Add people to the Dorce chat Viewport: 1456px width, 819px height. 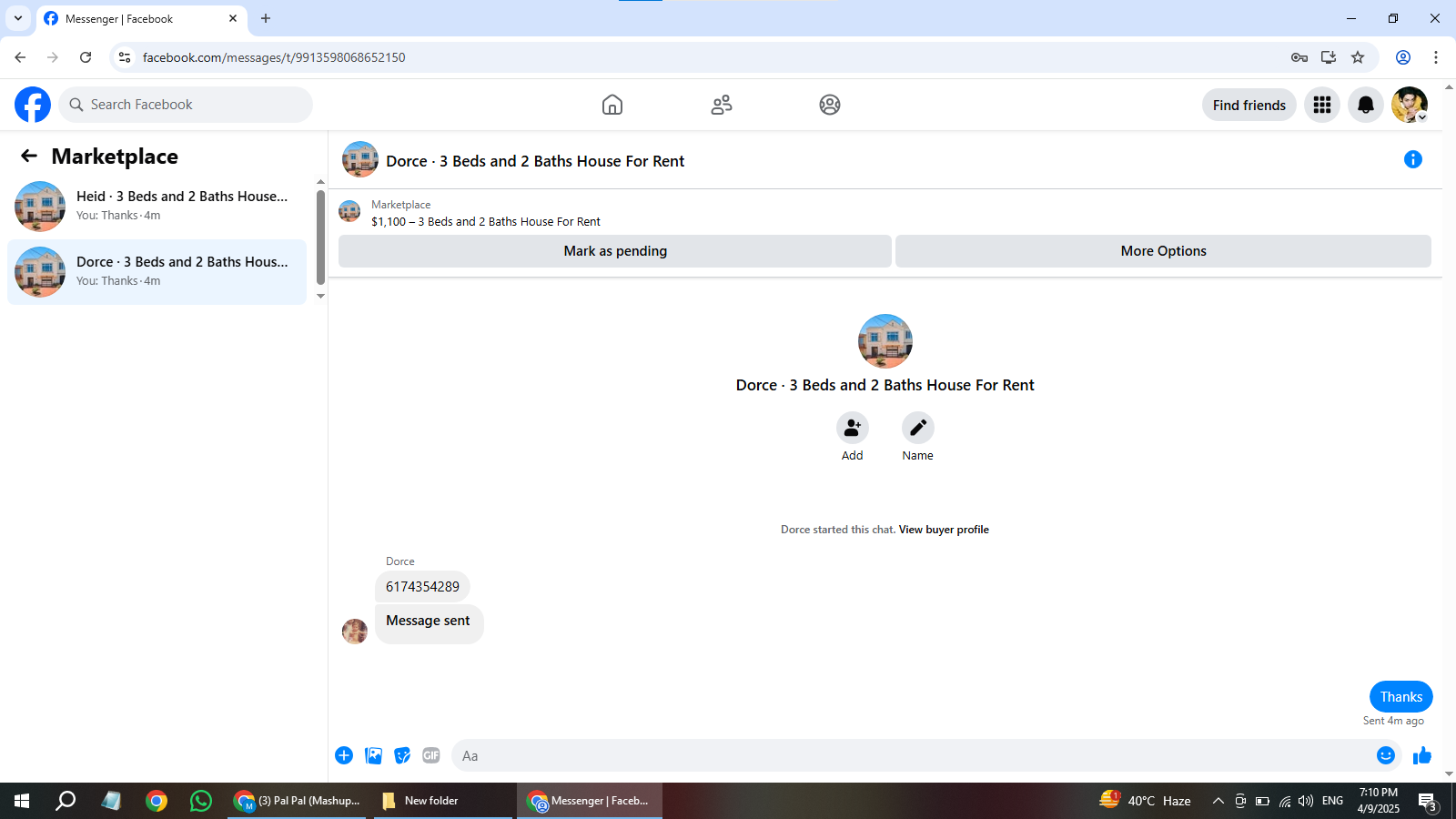[853, 428]
